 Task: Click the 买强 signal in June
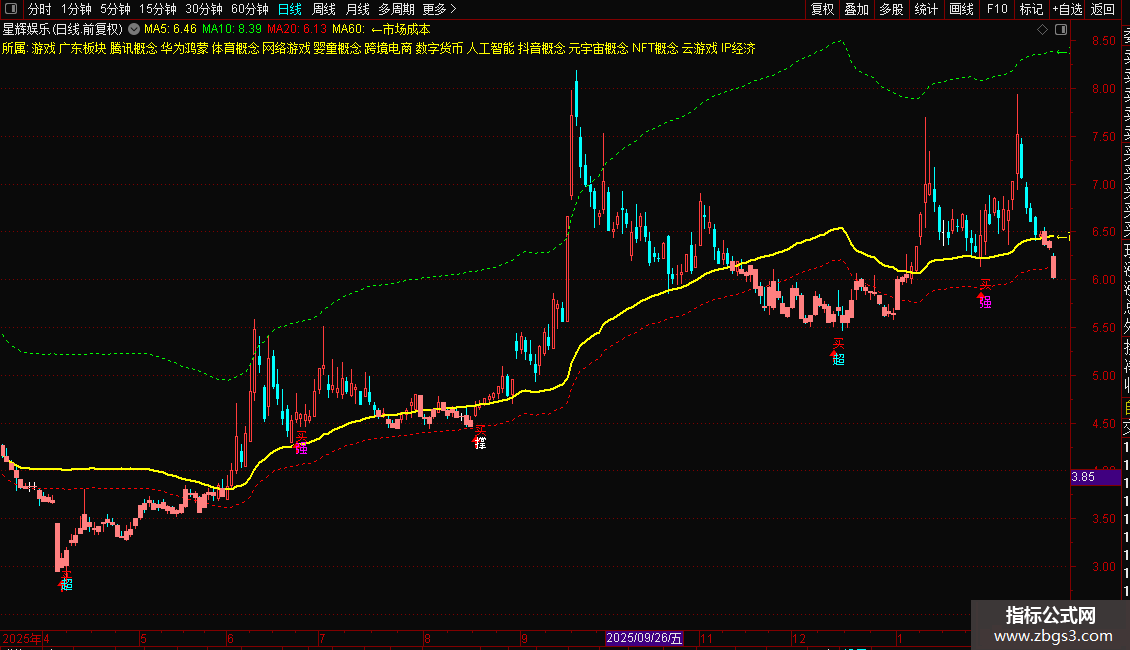(x=301, y=444)
